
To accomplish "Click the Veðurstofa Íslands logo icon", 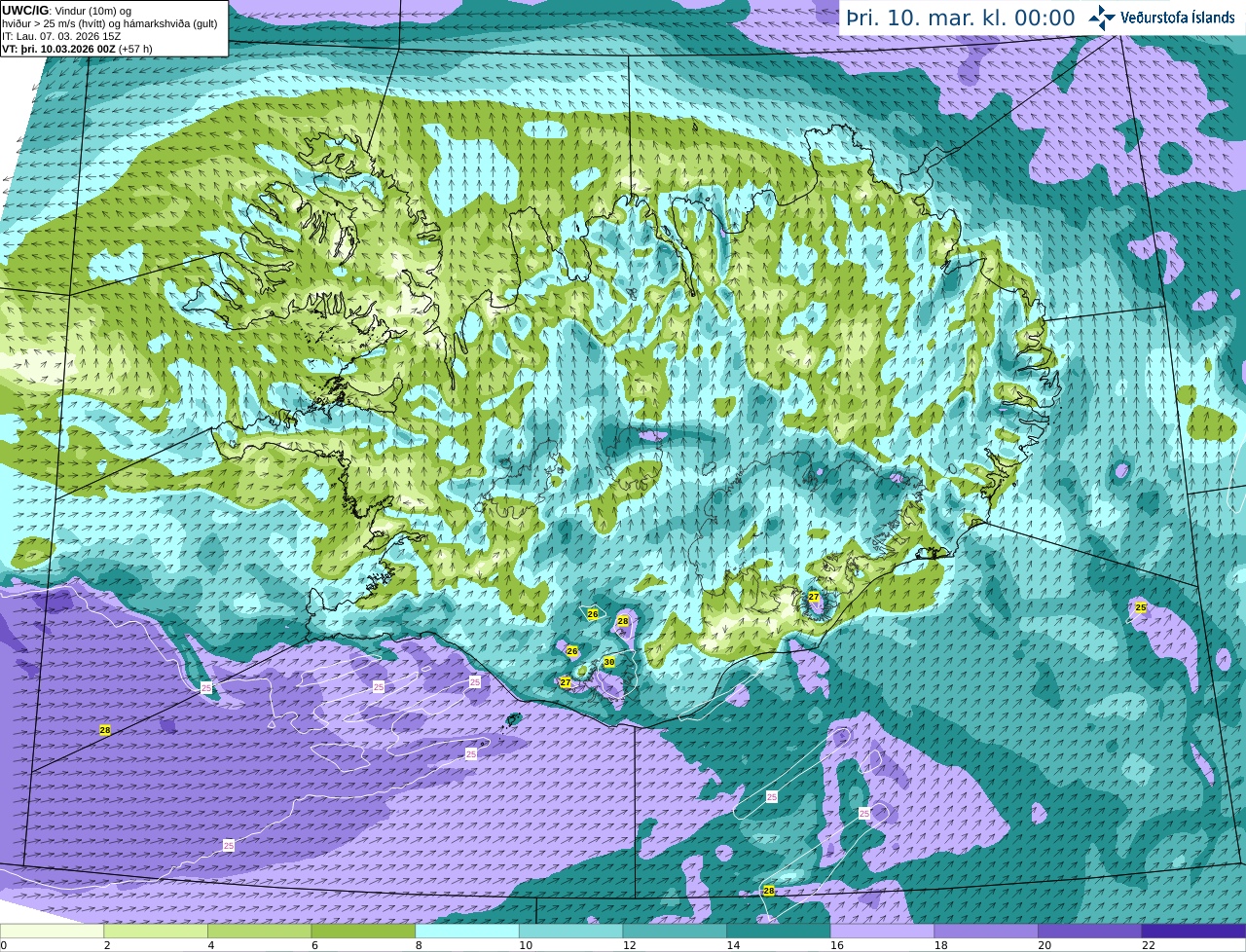I will (1102, 18).
